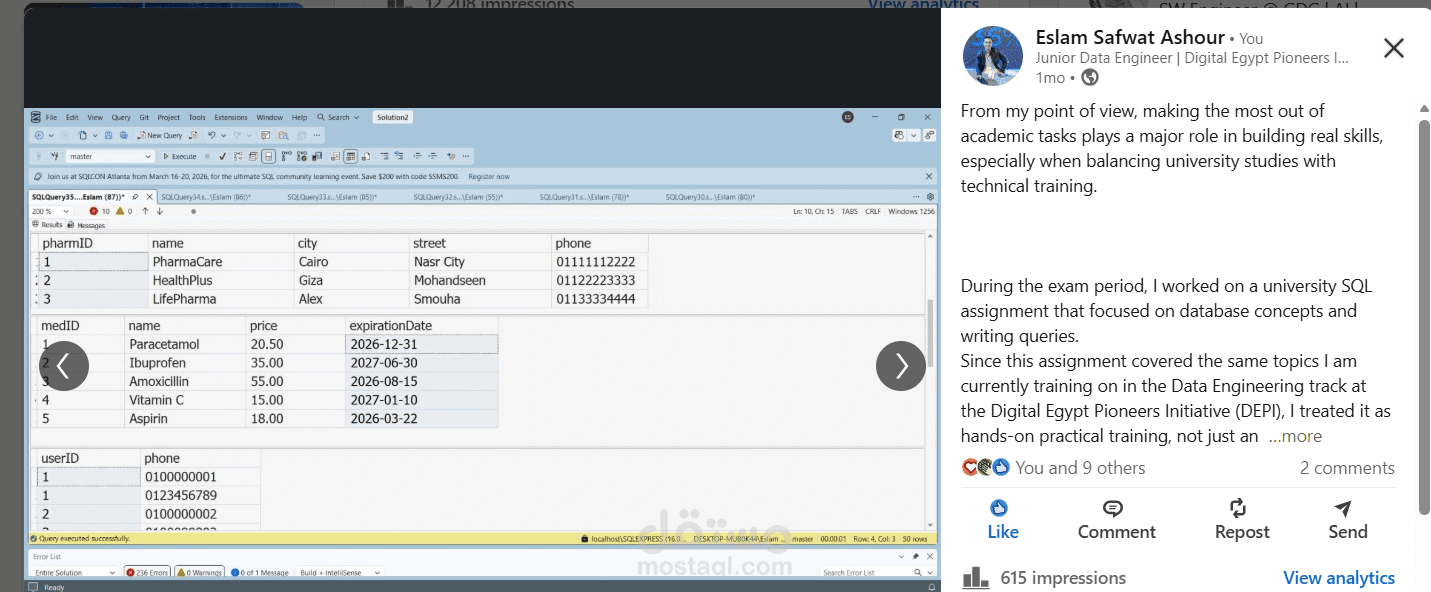Click the down arrow next to warnings
Viewport: 1431px width, 592px height.
pyautogui.click(x=160, y=211)
